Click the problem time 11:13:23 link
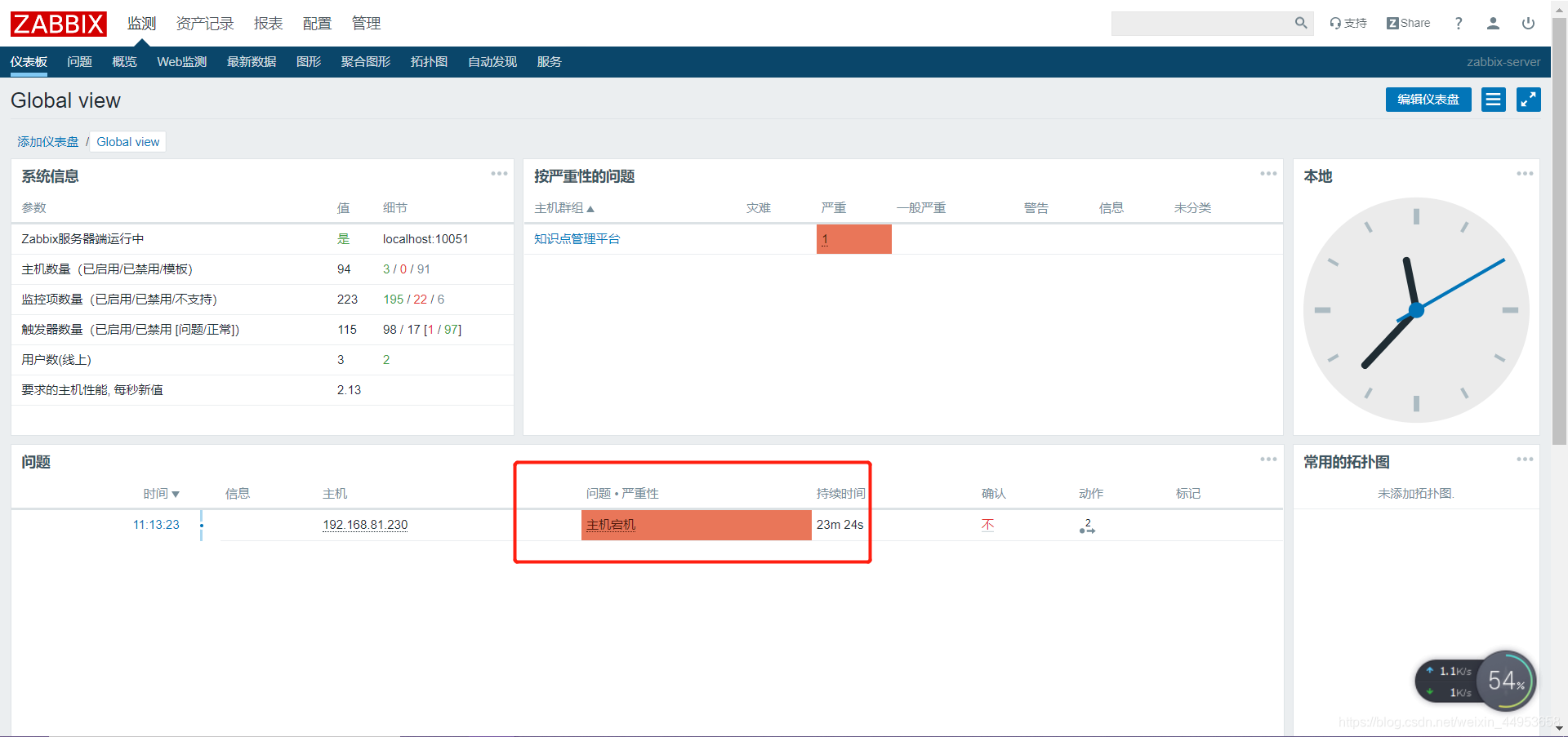Screen dimensions: 1568x737 click(x=156, y=525)
